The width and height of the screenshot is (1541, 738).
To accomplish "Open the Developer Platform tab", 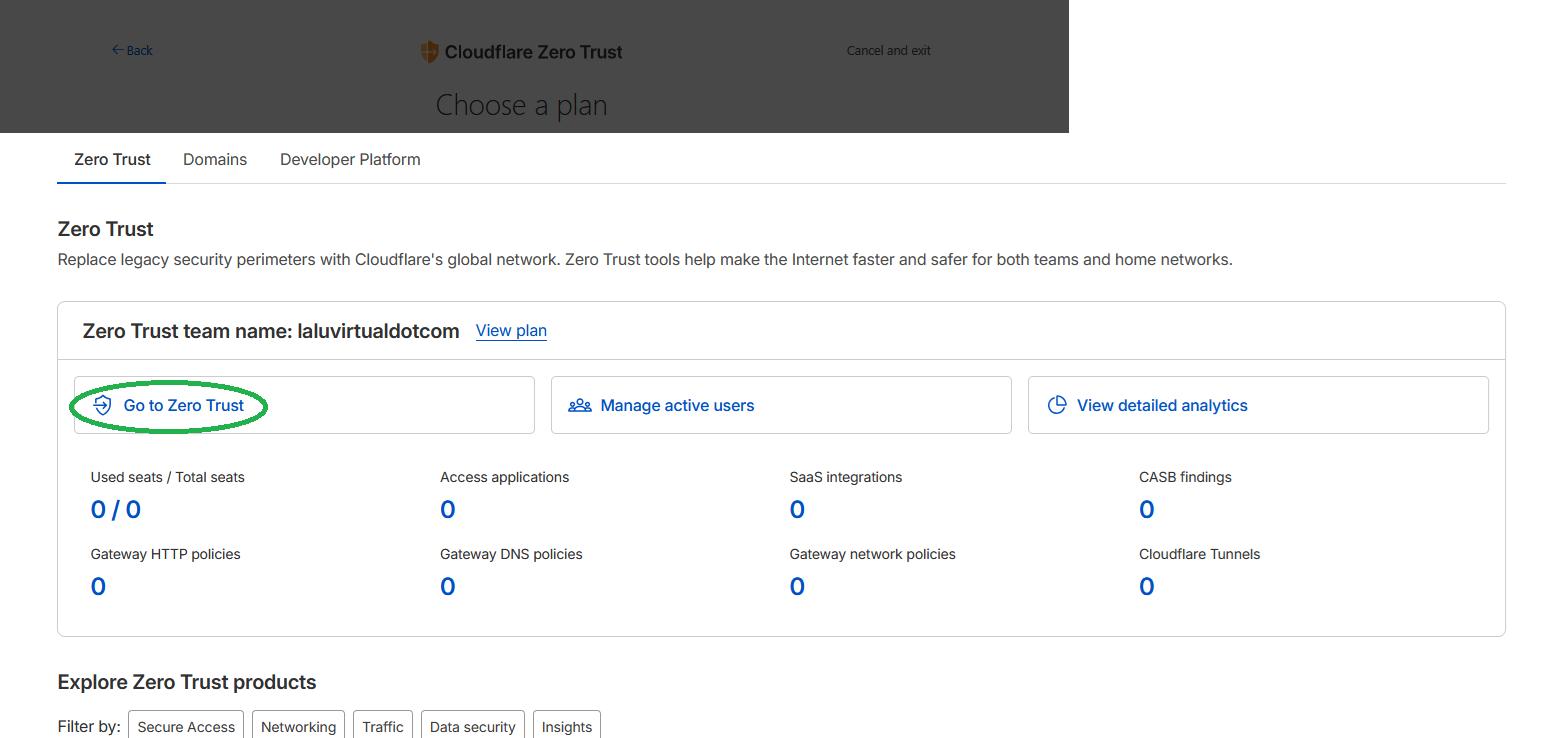I will click(x=350, y=159).
